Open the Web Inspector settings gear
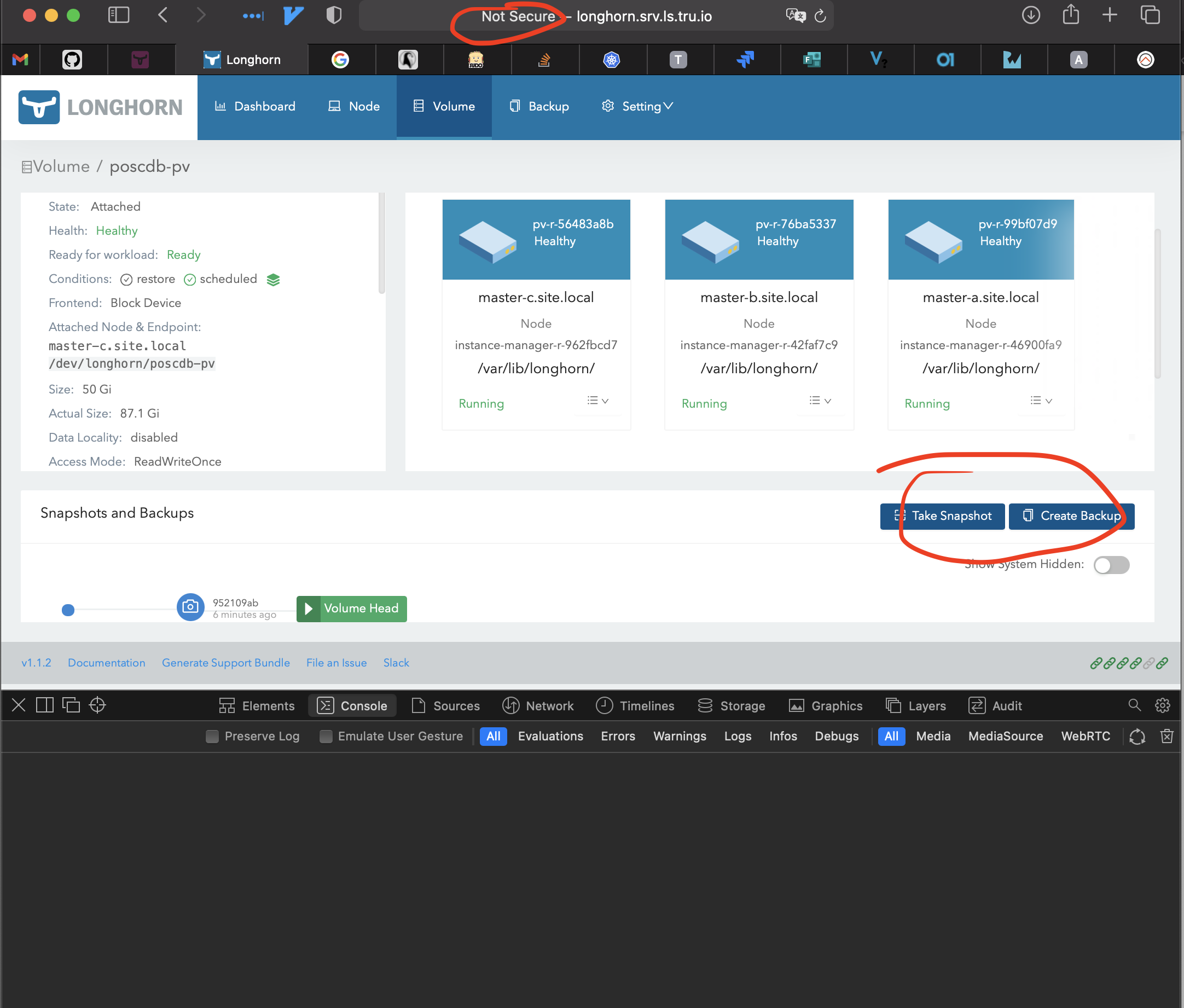The image size is (1184, 1008). click(1163, 705)
